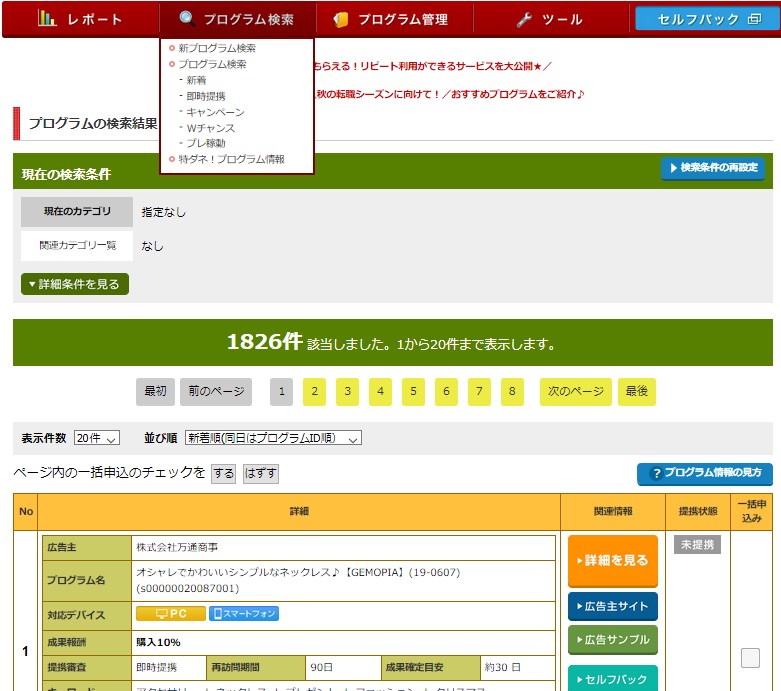Select 新プログラム検索 in the dropdown menu

[x=217, y=48]
